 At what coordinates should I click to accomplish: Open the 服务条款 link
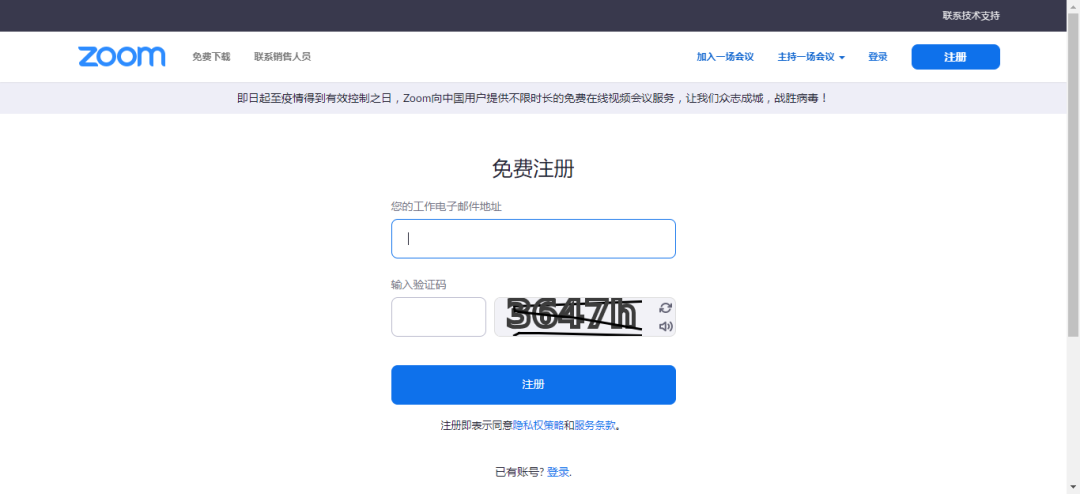(595, 425)
